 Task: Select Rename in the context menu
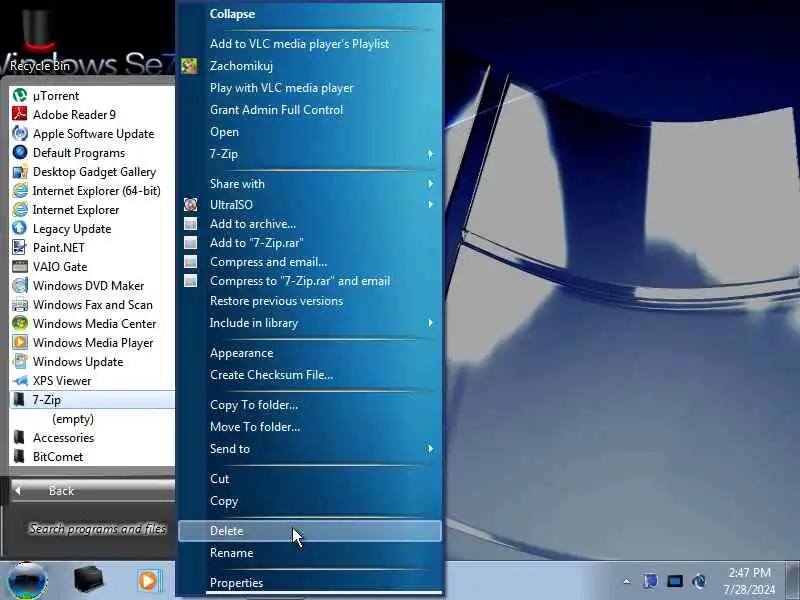click(x=310, y=553)
